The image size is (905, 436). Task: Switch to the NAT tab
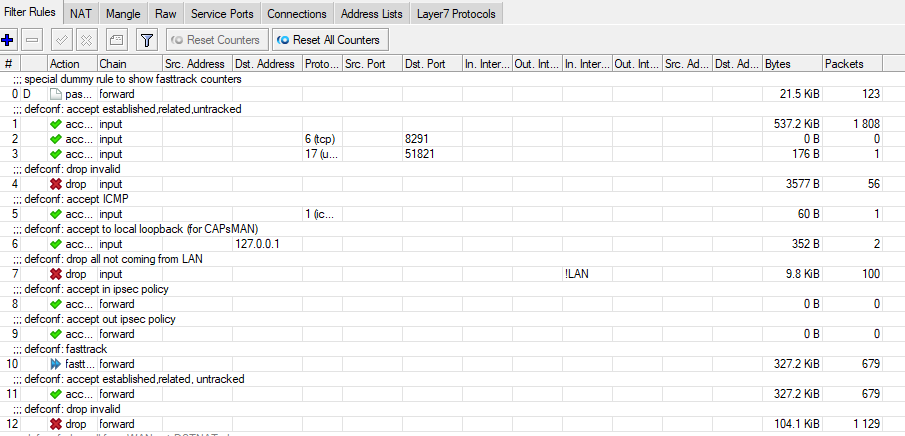81,14
